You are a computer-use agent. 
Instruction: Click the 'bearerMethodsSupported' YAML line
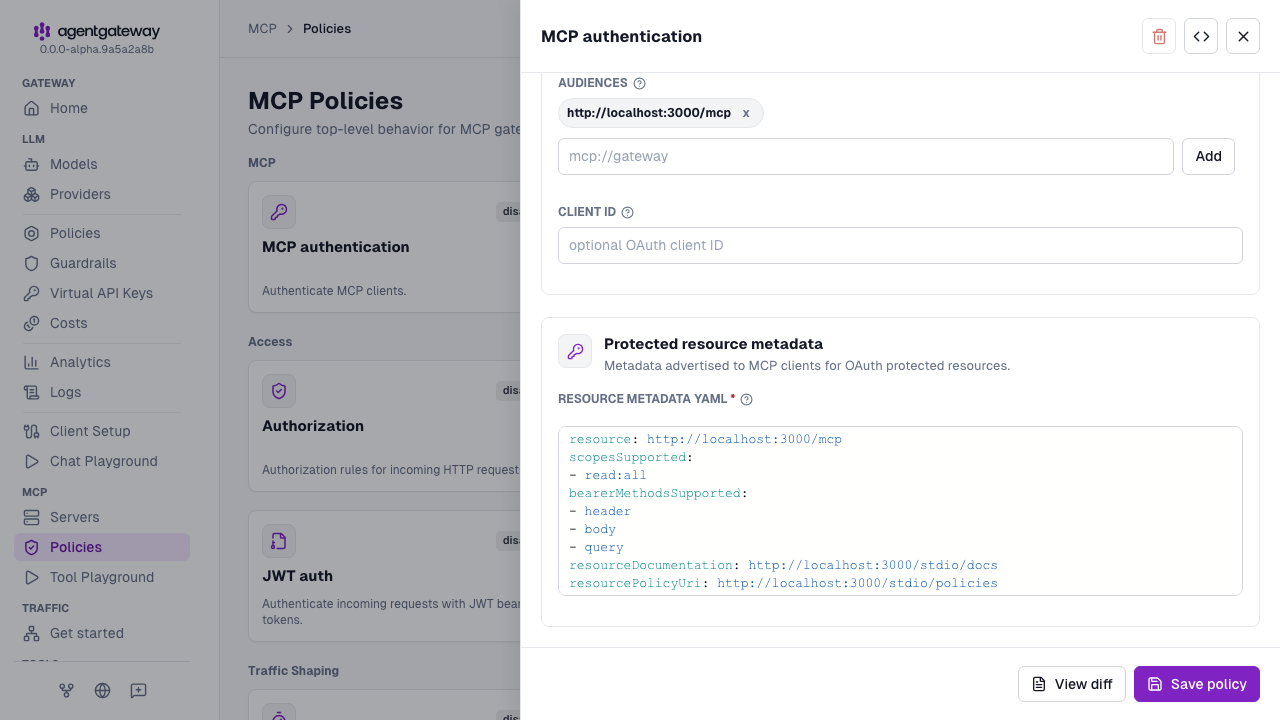point(658,493)
